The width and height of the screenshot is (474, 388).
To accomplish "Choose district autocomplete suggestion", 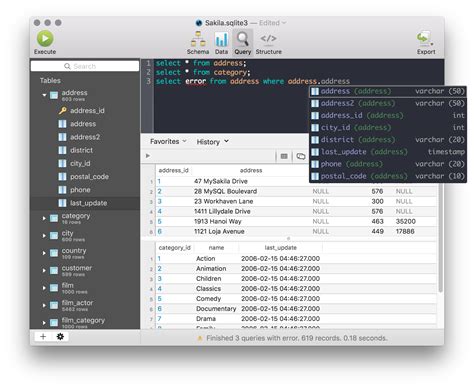I will tap(388, 140).
